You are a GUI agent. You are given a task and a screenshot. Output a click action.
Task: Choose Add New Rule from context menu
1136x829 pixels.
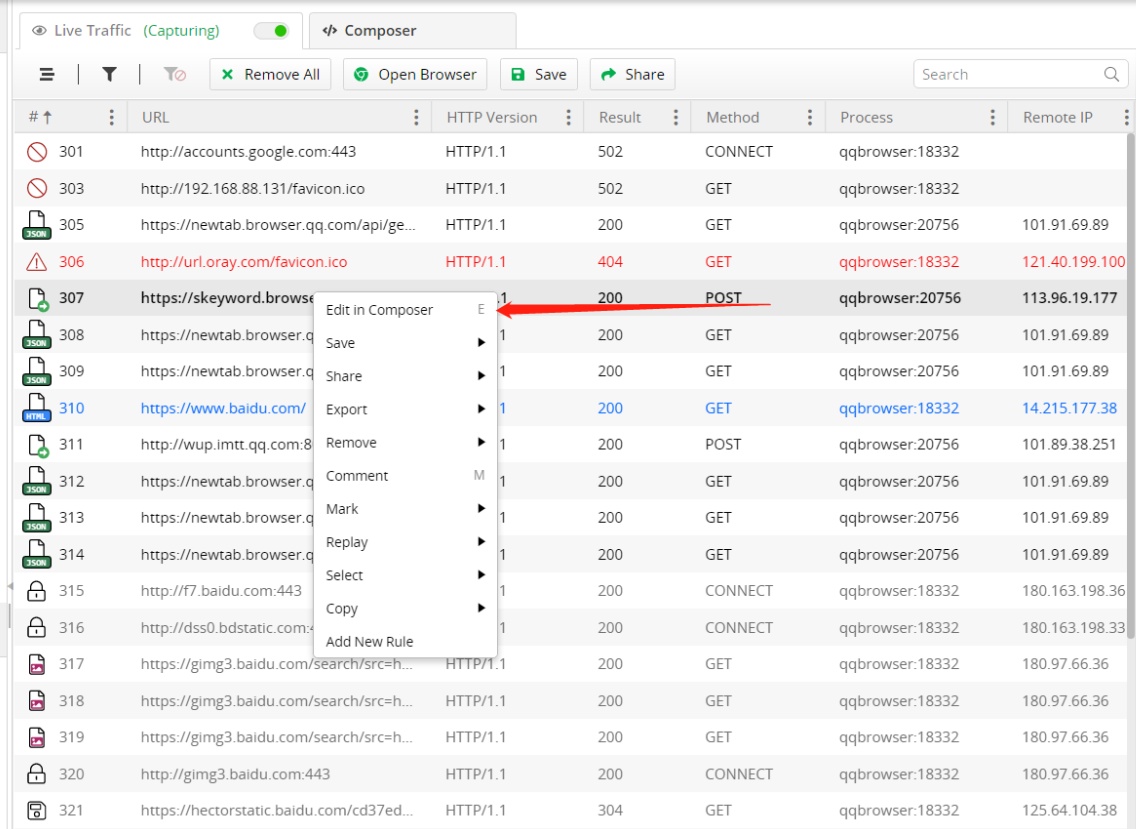tap(406, 642)
